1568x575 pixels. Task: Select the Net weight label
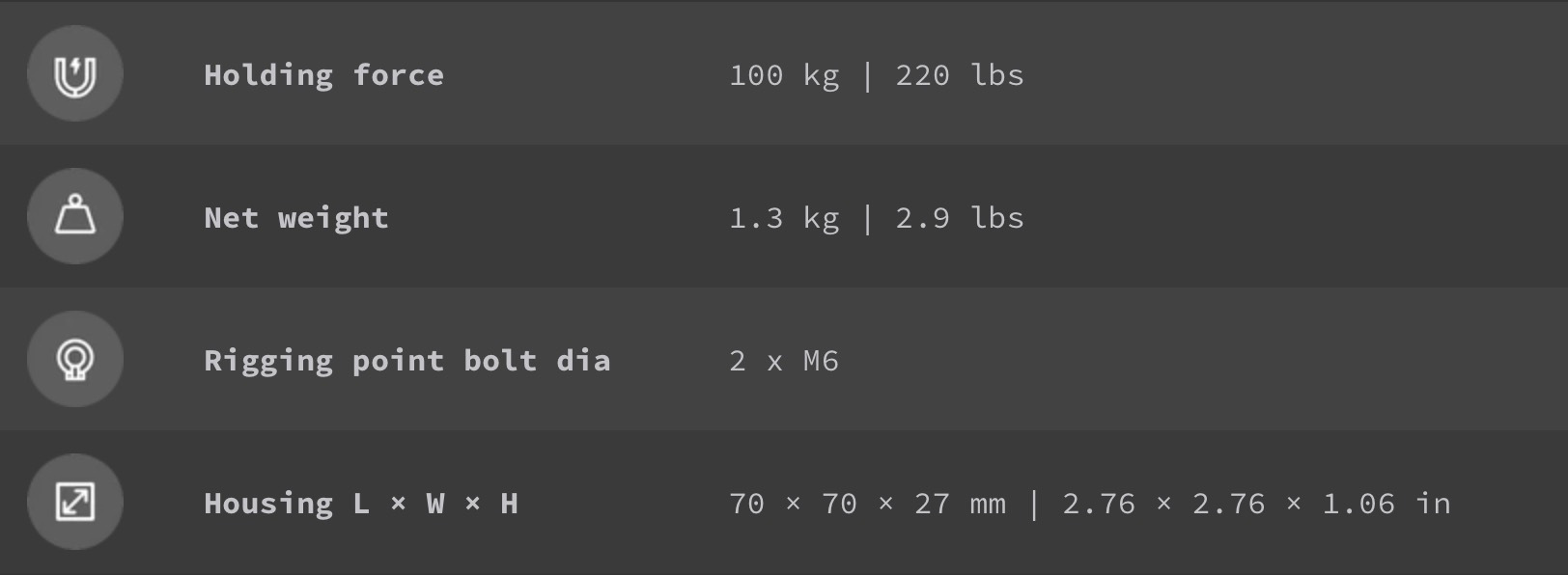click(x=296, y=218)
